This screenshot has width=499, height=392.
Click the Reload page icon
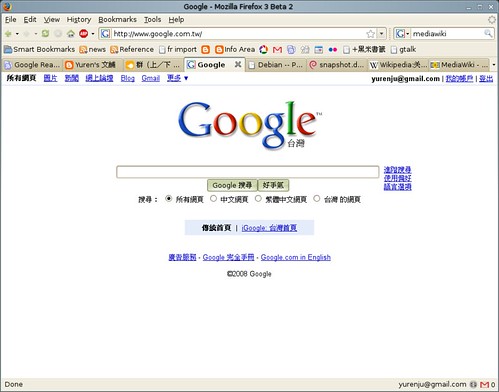(45, 33)
